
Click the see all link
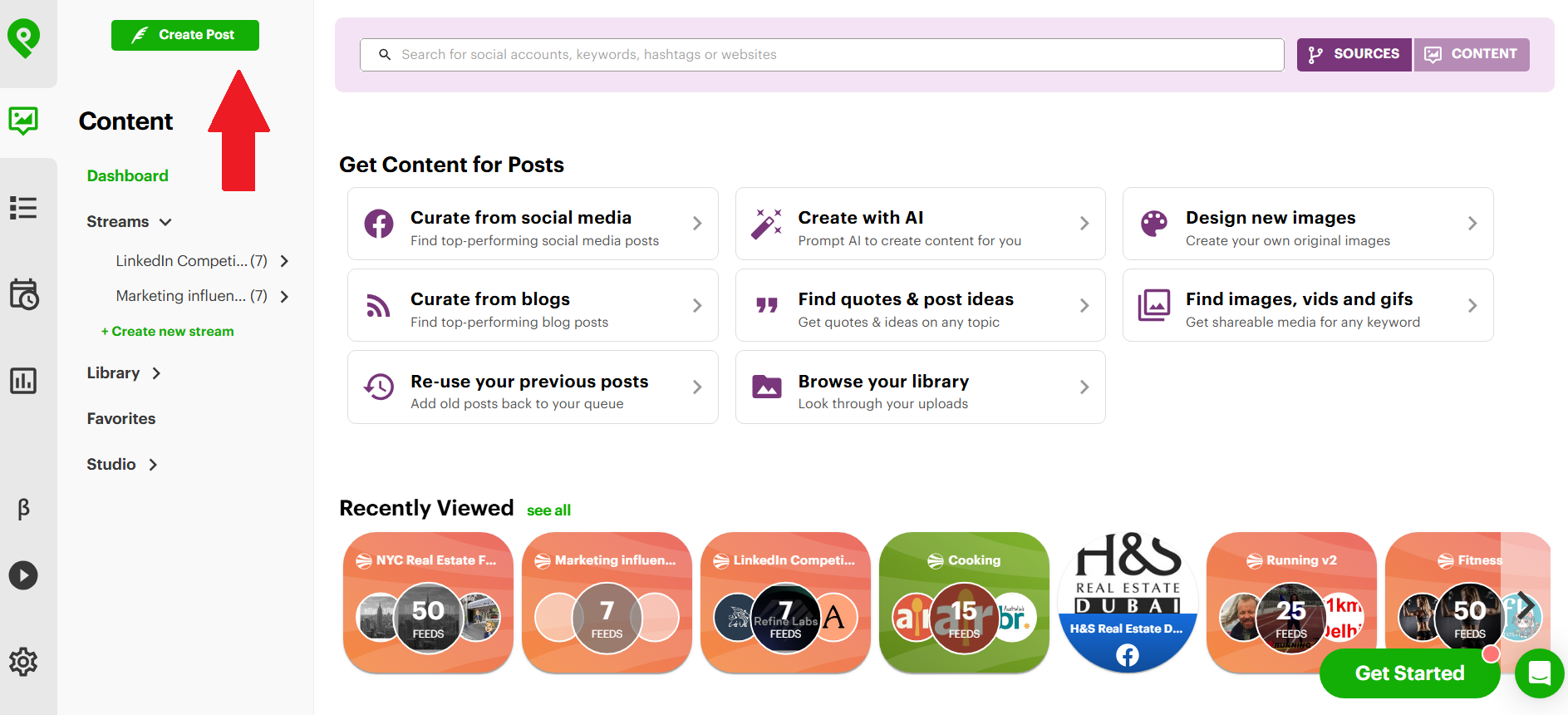(x=548, y=510)
